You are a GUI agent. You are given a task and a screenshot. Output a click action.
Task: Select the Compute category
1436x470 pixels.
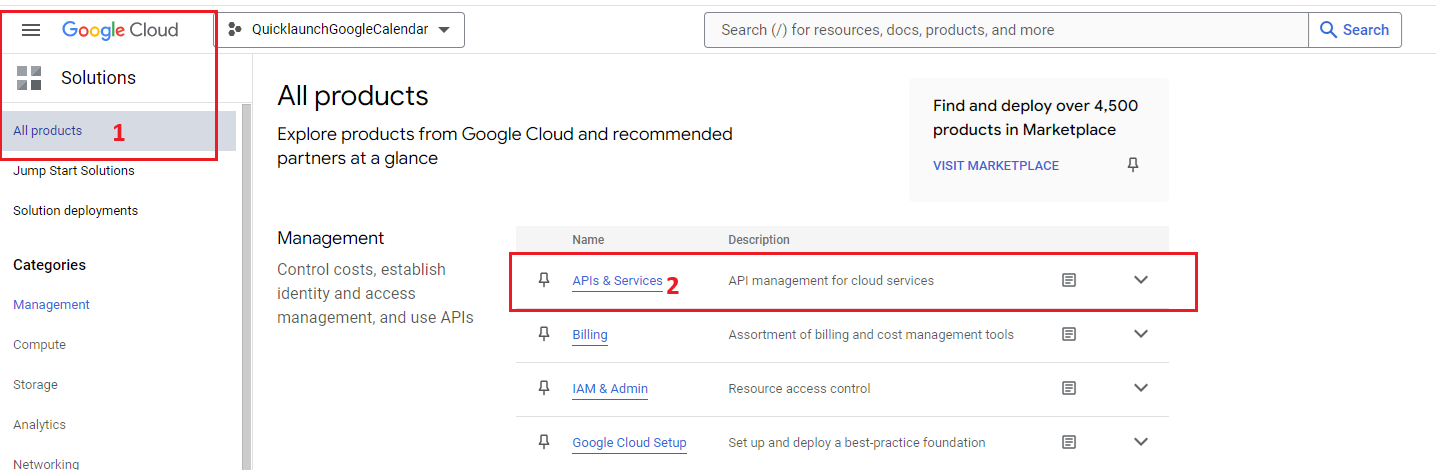(40, 345)
